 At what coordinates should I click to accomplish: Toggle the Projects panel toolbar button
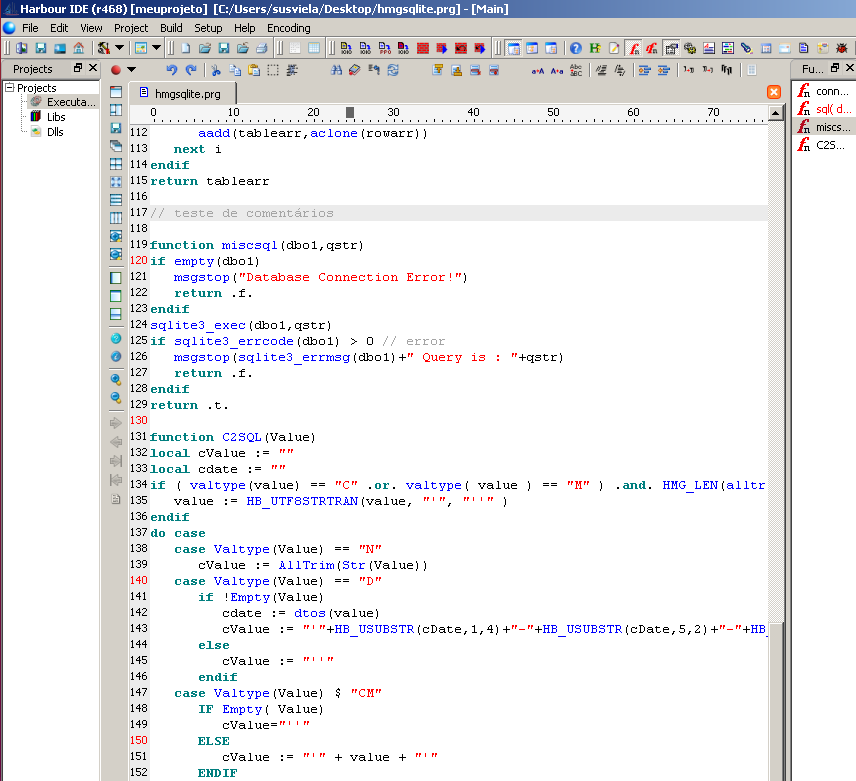[x=513, y=48]
